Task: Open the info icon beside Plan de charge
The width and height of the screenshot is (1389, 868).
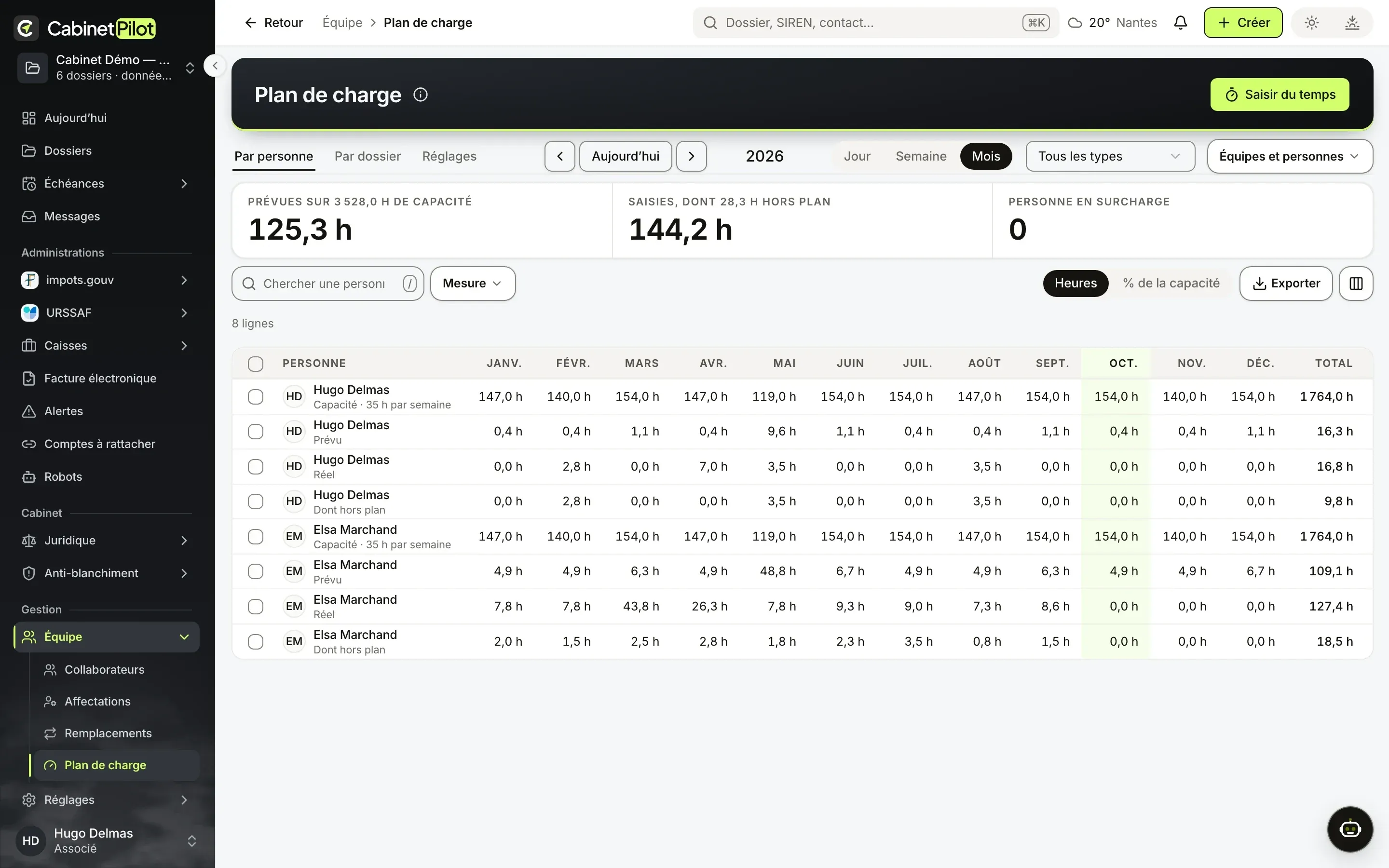Action: pyautogui.click(x=420, y=95)
